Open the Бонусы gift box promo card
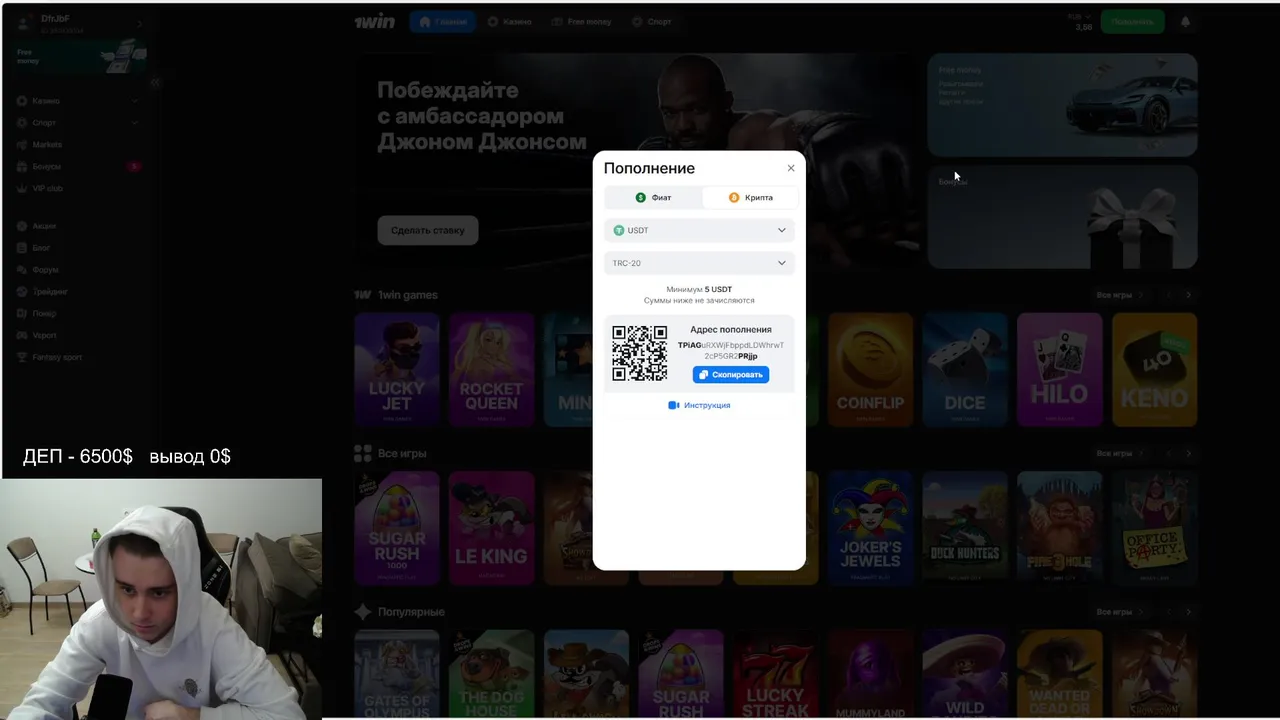The width and height of the screenshot is (1280, 720). click(1062, 217)
